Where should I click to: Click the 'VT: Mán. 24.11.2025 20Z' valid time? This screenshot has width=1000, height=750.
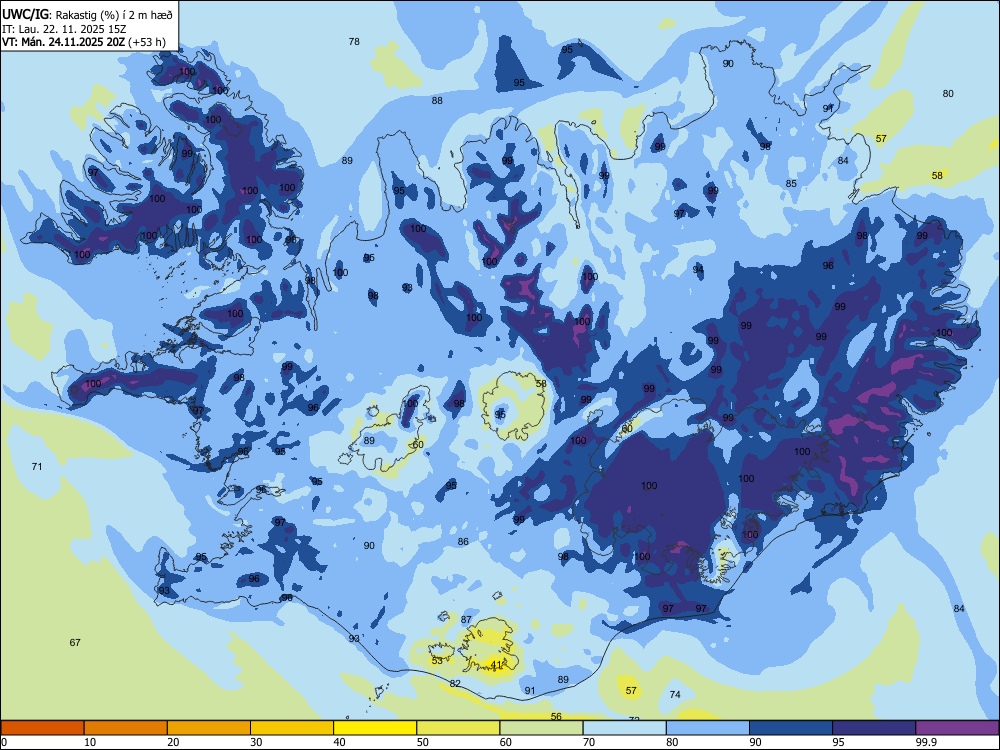(x=64, y=42)
